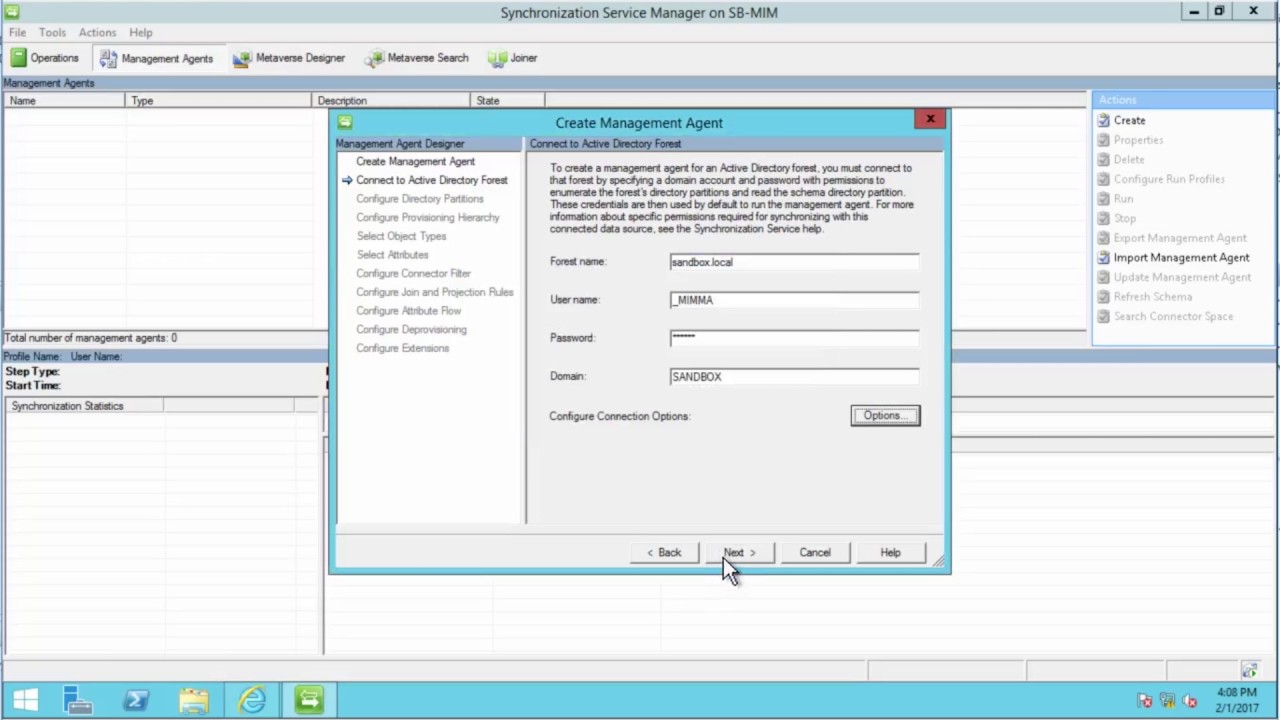Sort by the Name column header

(64, 100)
